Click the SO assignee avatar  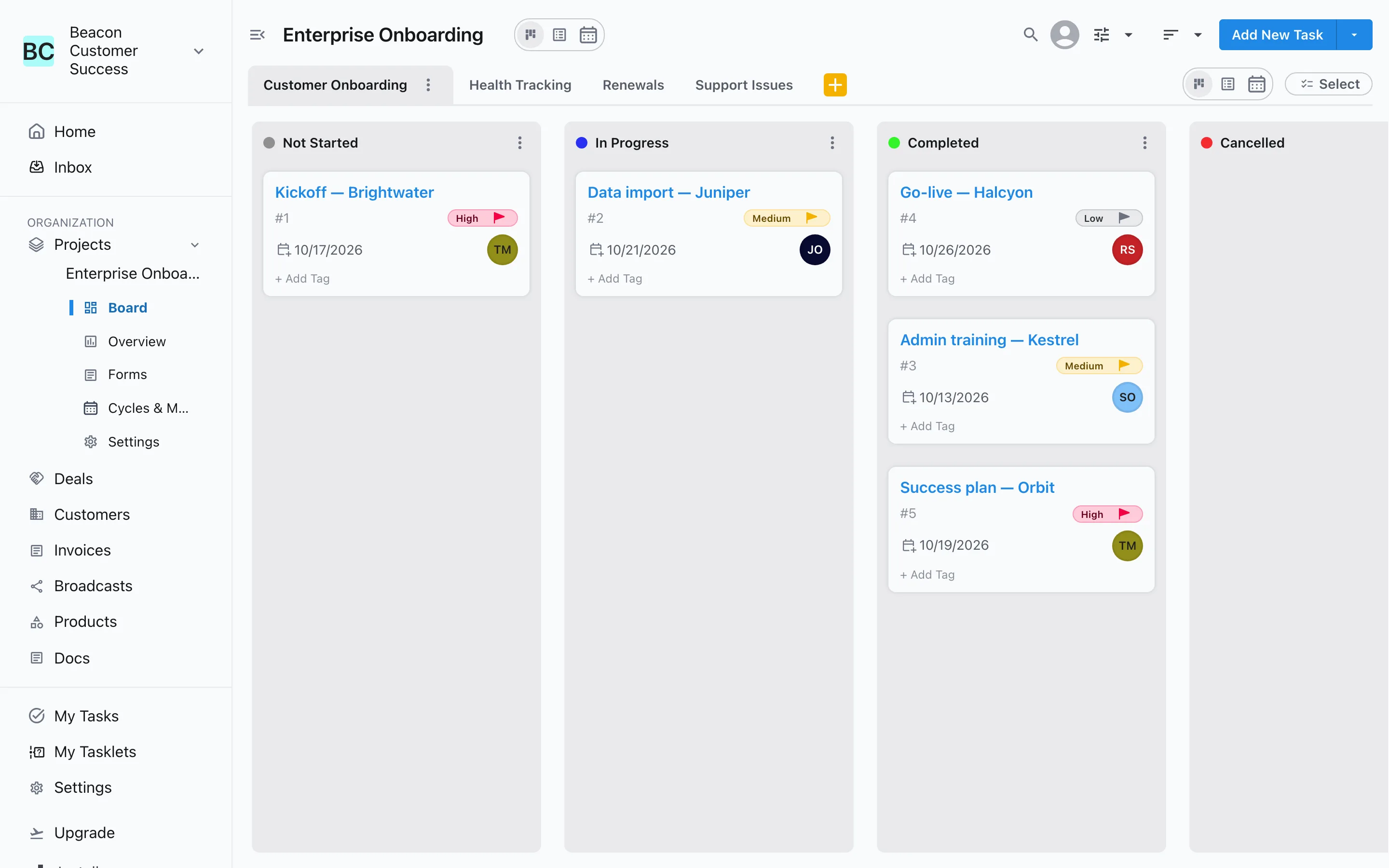tap(1127, 397)
